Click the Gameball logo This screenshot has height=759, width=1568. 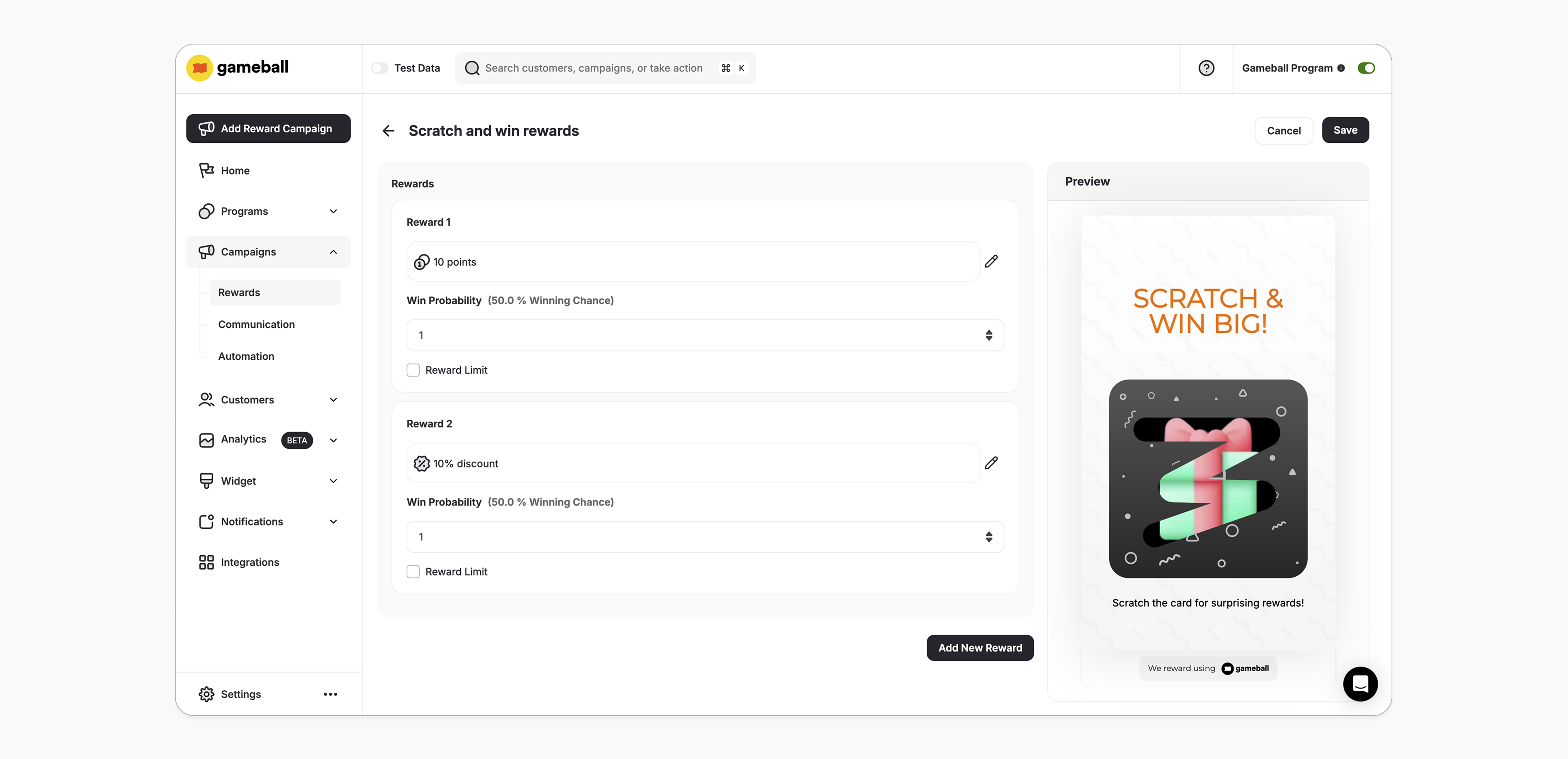237,68
